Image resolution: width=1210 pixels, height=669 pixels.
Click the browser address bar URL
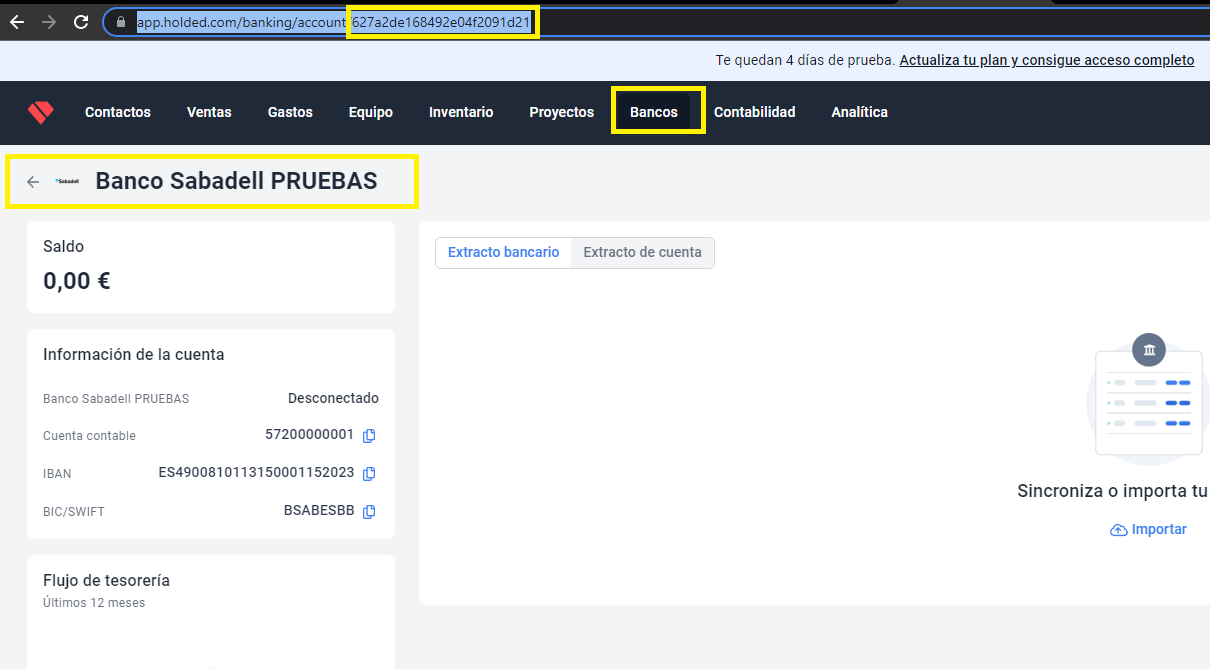[x=334, y=21]
